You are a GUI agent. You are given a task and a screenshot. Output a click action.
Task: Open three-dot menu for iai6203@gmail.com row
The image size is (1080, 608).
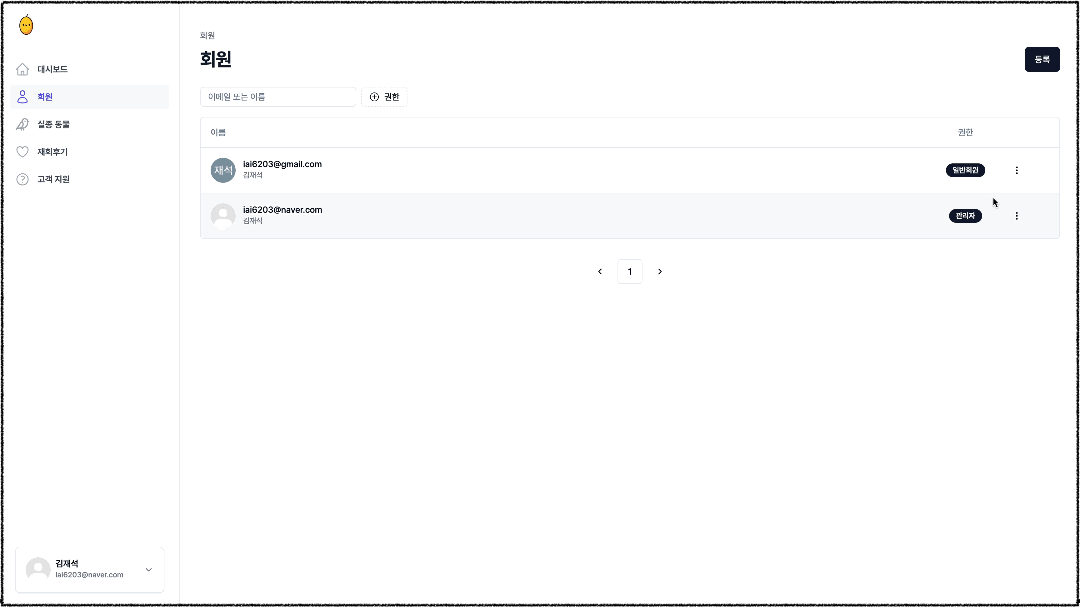(x=1017, y=170)
